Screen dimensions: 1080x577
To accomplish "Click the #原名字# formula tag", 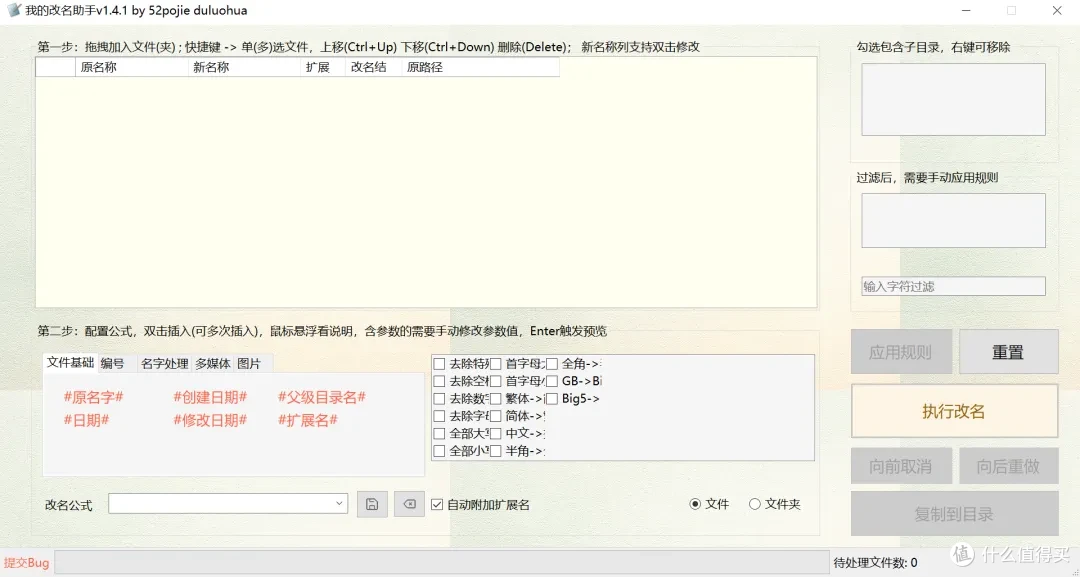I will point(93,397).
